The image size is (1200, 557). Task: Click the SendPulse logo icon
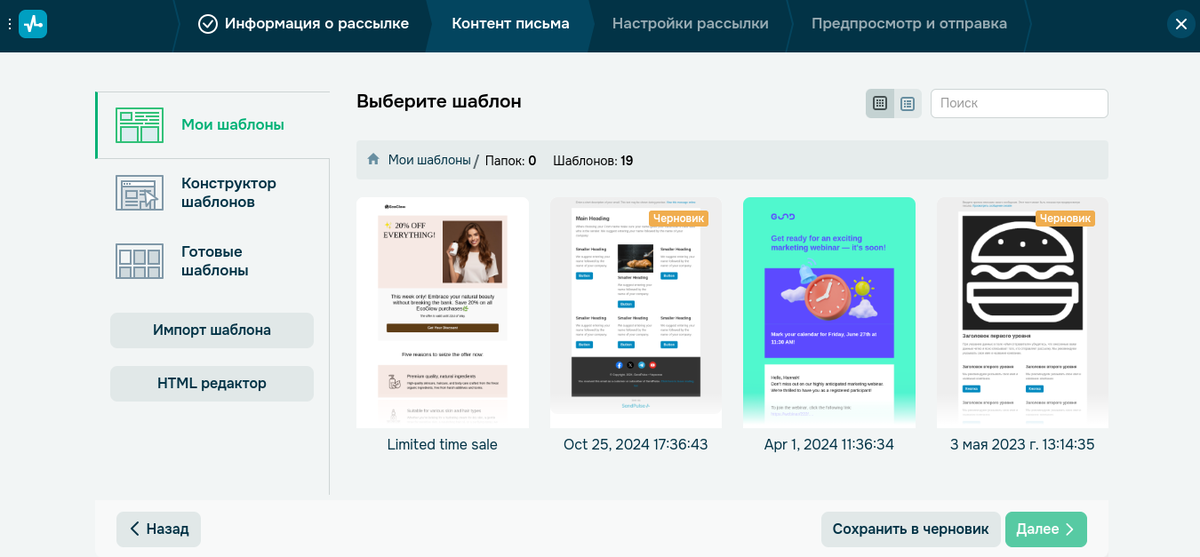(x=33, y=24)
